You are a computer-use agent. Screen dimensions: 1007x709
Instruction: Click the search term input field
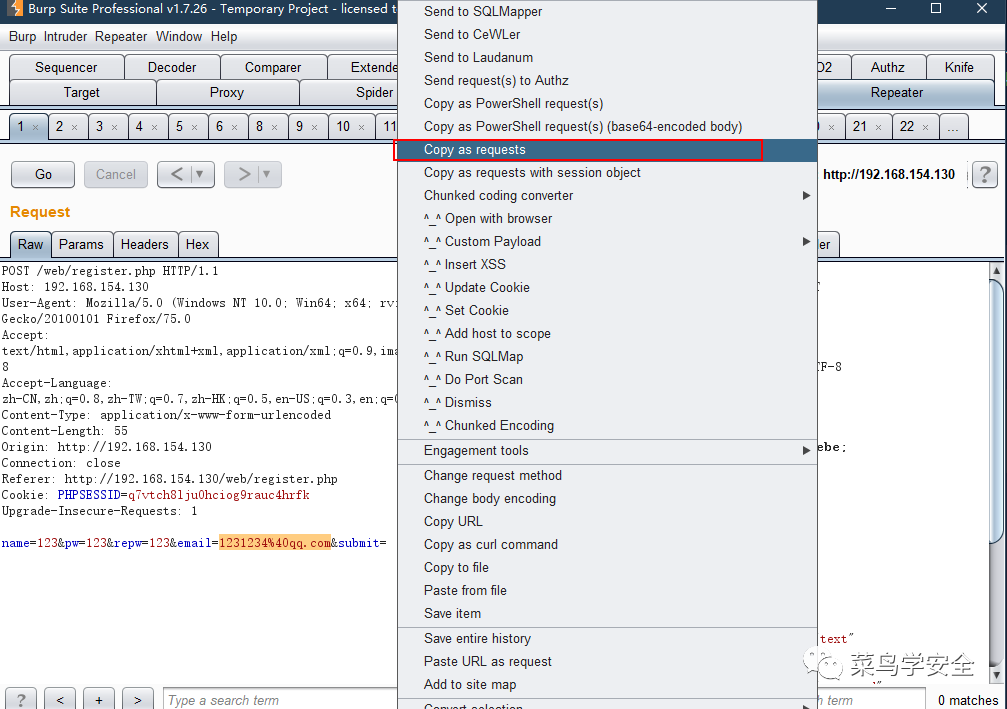pos(281,700)
